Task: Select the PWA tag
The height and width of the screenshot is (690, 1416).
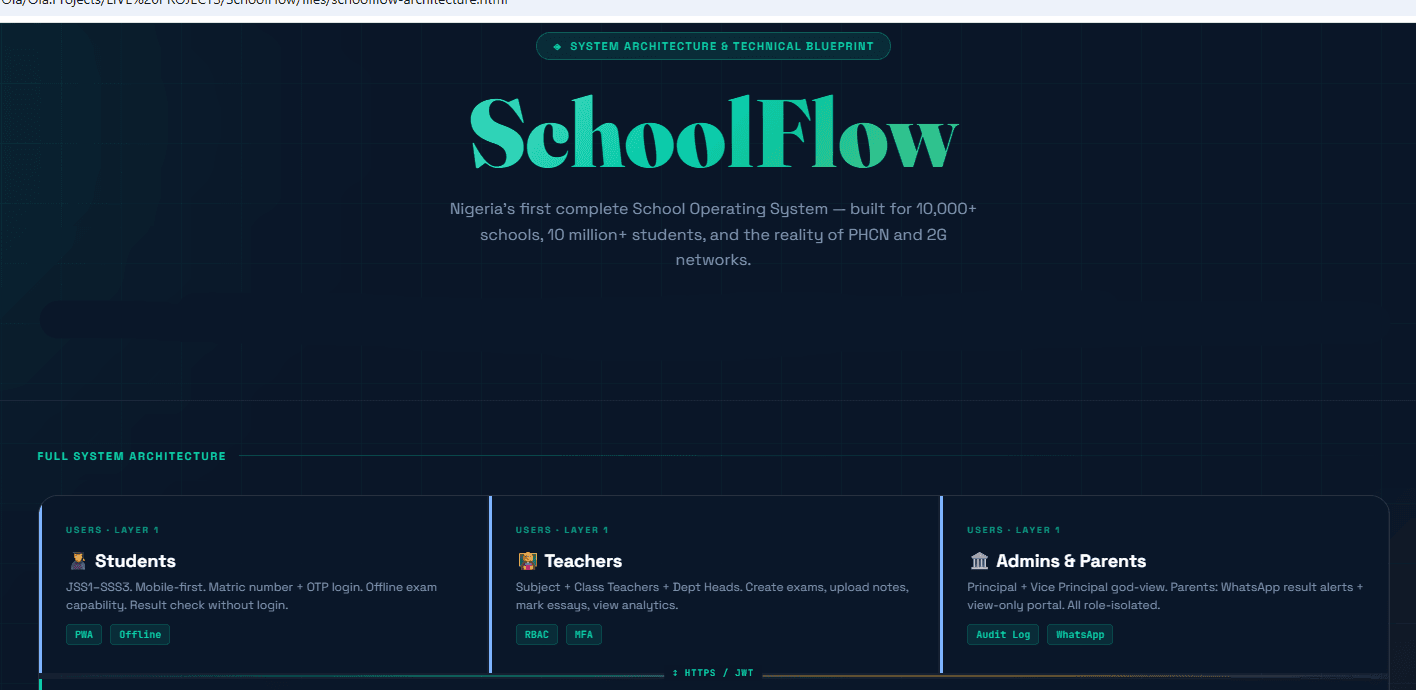Action: pyautogui.click(x=84, y=635)
